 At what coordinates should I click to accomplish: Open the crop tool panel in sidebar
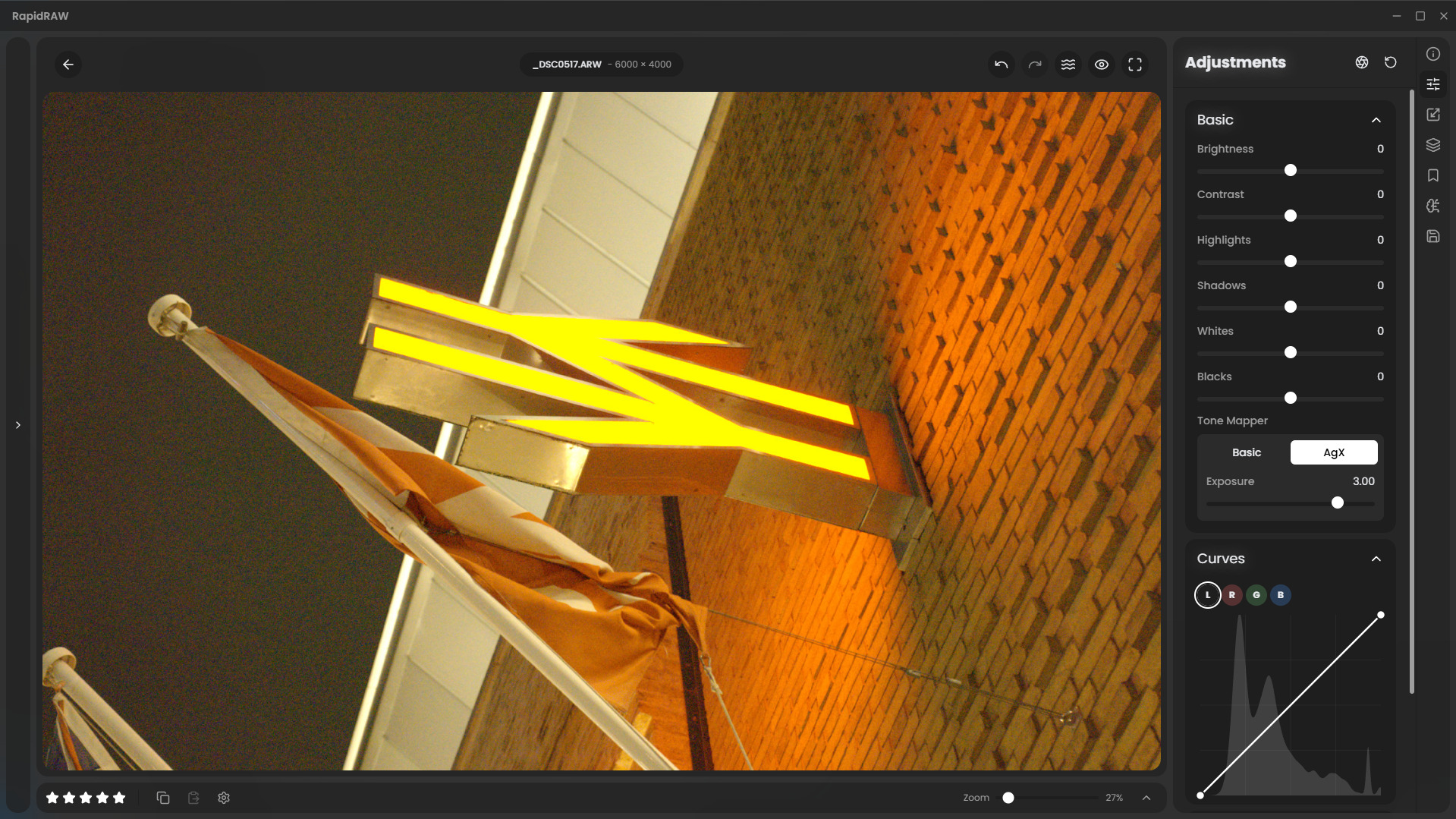1432,115
